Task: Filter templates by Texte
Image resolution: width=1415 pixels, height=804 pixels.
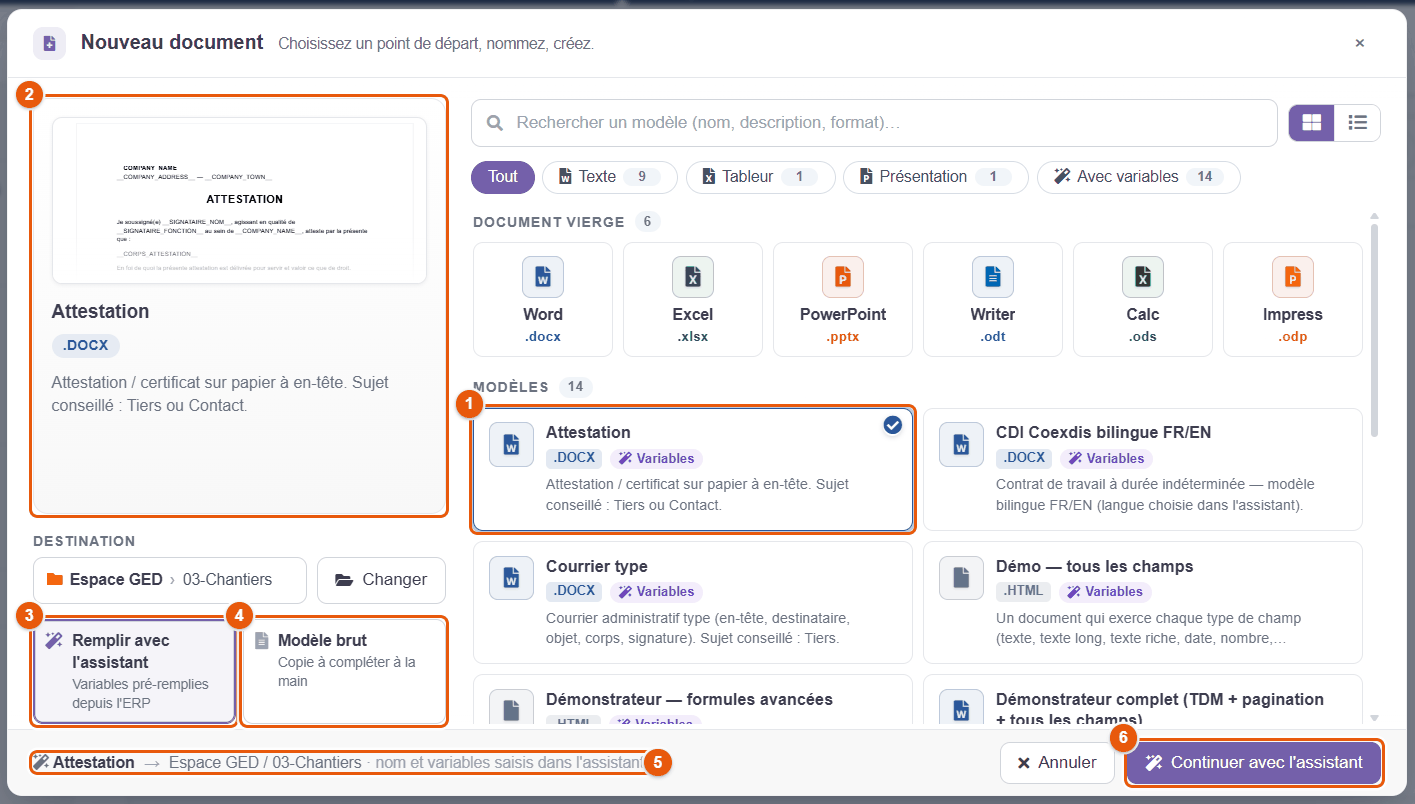Action: click(610, 177)
